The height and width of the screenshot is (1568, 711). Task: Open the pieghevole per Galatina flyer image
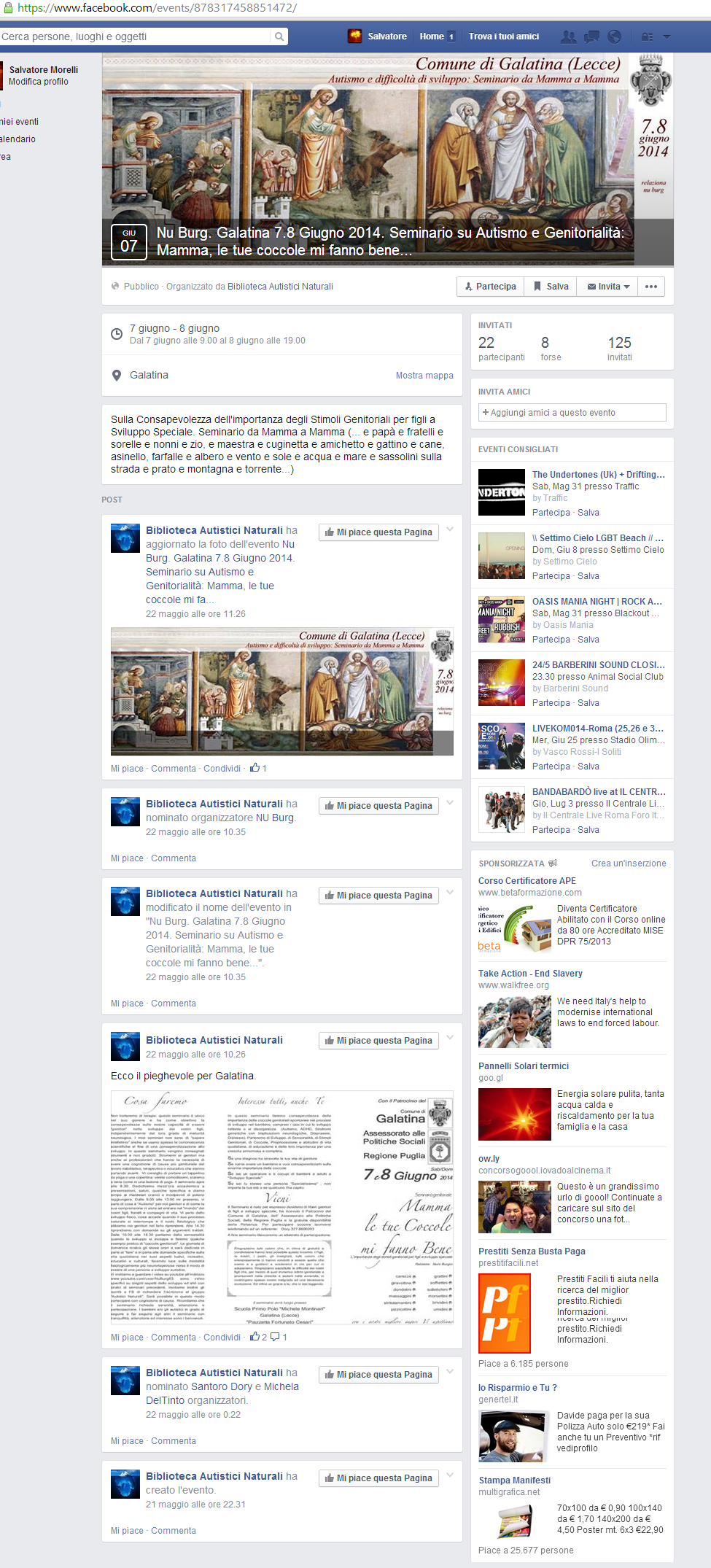[282, 1207]
